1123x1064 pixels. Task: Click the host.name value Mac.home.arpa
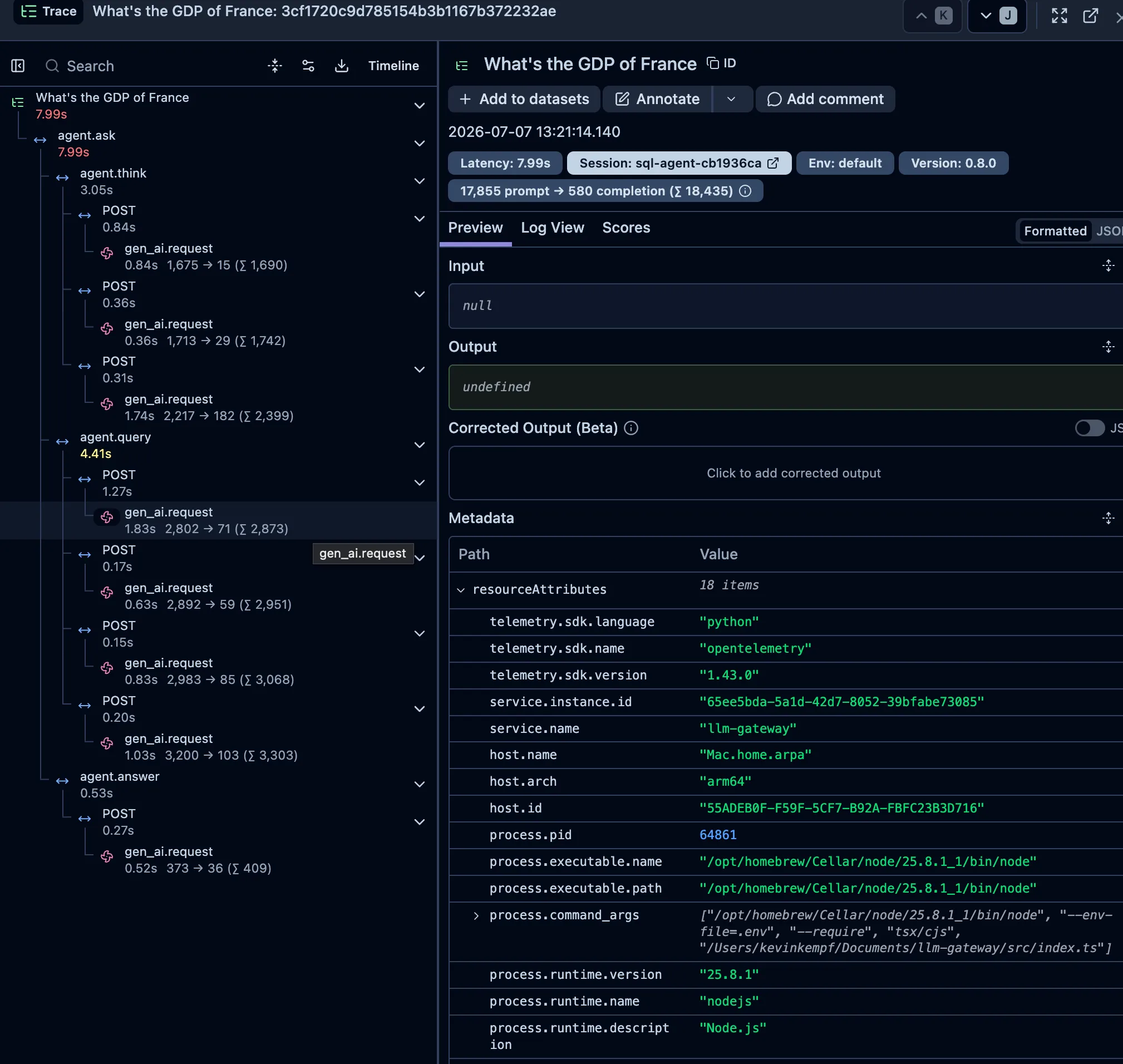(756, 756)
